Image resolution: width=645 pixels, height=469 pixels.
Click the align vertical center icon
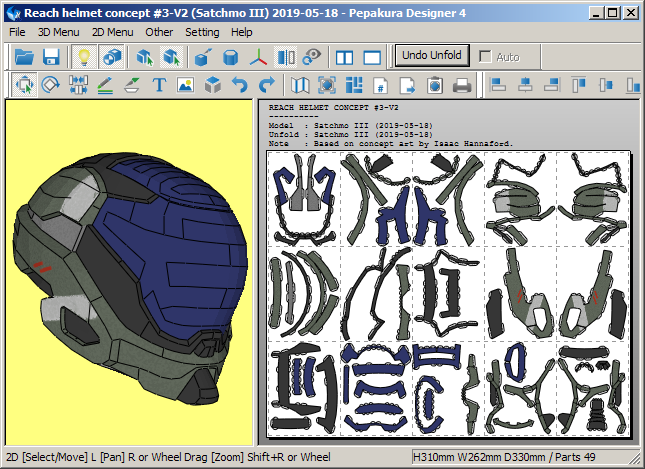pyautogui.click(x=606, y=85)
